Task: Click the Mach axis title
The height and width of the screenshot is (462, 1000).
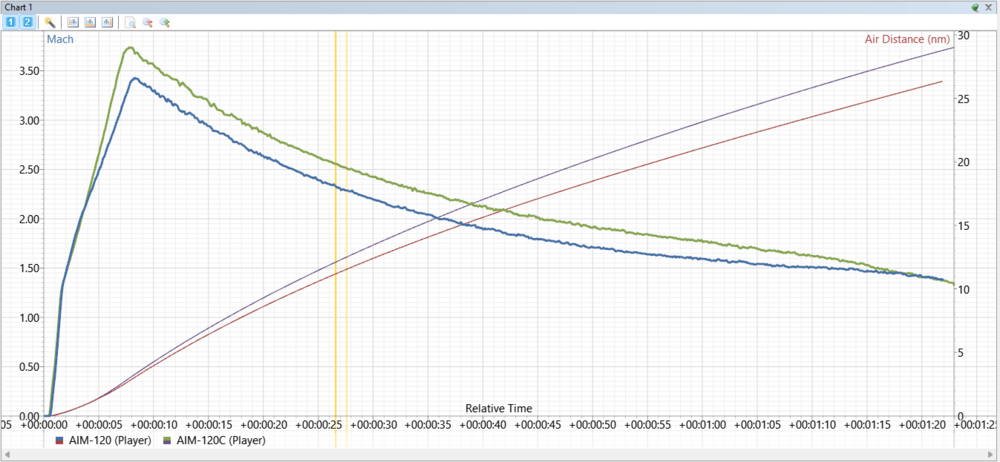Action: tap(60, 39)
